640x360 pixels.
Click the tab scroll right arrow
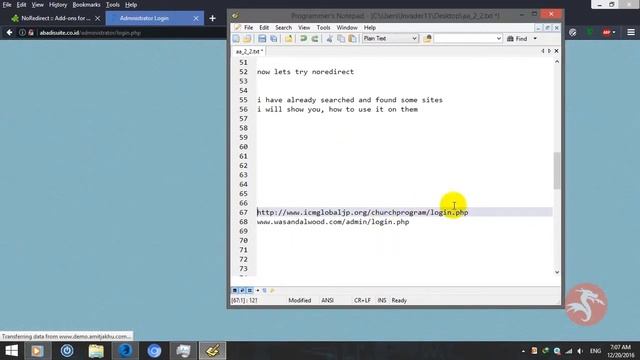click(549, 51)
